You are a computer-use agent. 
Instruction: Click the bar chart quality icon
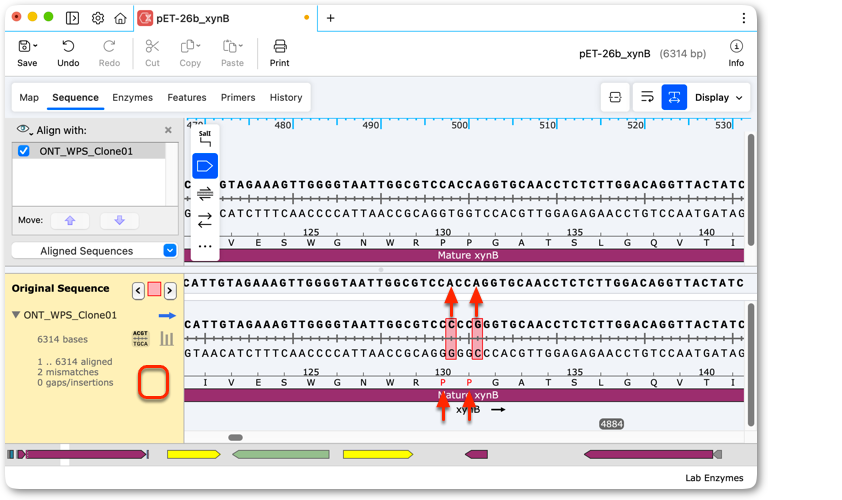coord(167,338)
